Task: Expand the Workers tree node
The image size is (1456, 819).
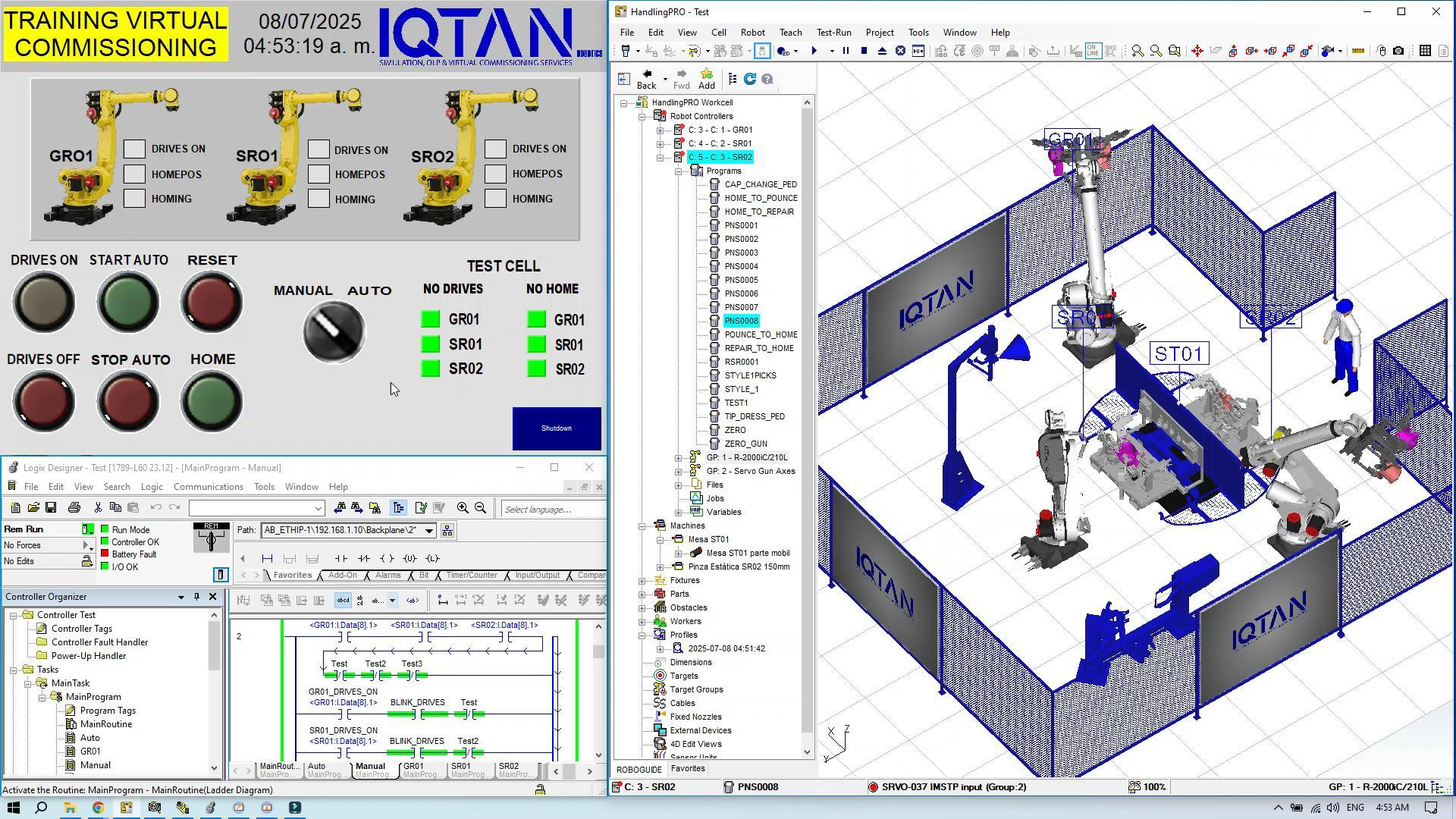Action: click(x=642, y=621)
